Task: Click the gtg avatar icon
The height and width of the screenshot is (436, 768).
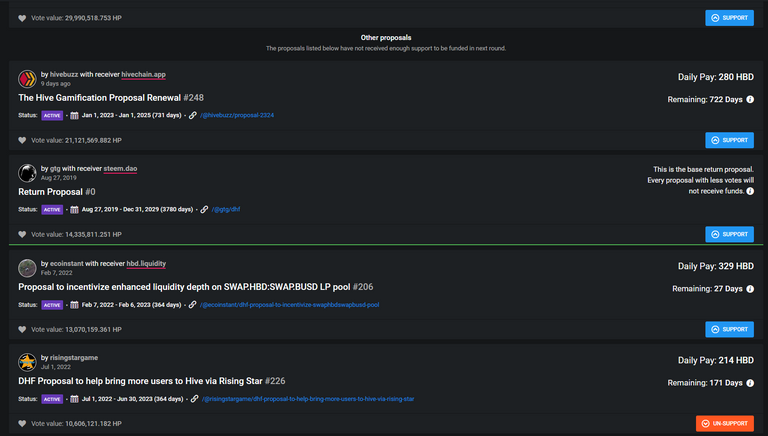Action: click(27, 173)
